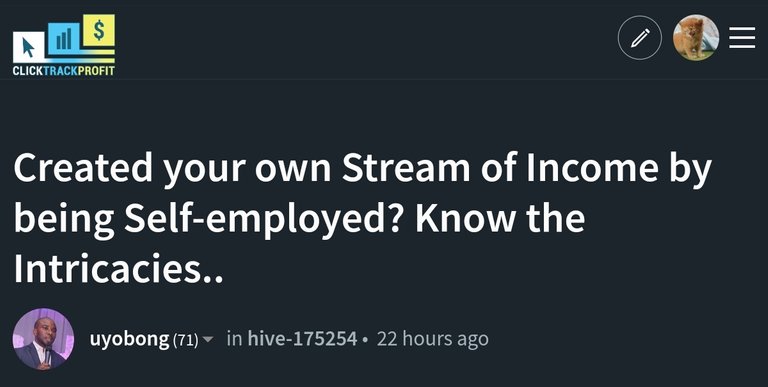Expand the dropdown arrow beside uyobong

[208, 339]
